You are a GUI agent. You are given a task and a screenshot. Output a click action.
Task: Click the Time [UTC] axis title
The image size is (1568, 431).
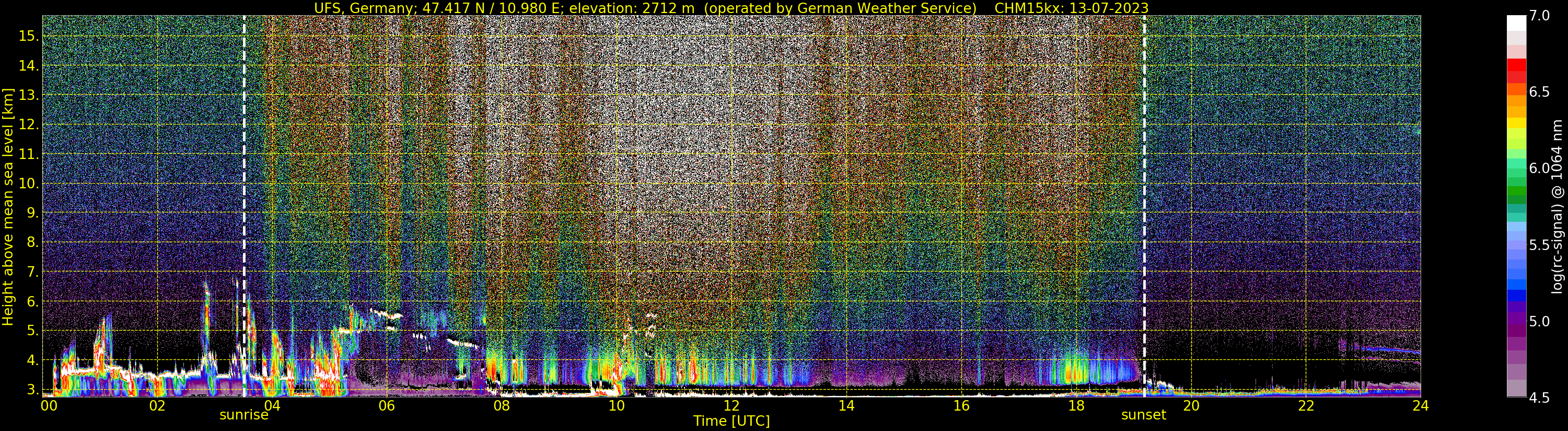731,421
